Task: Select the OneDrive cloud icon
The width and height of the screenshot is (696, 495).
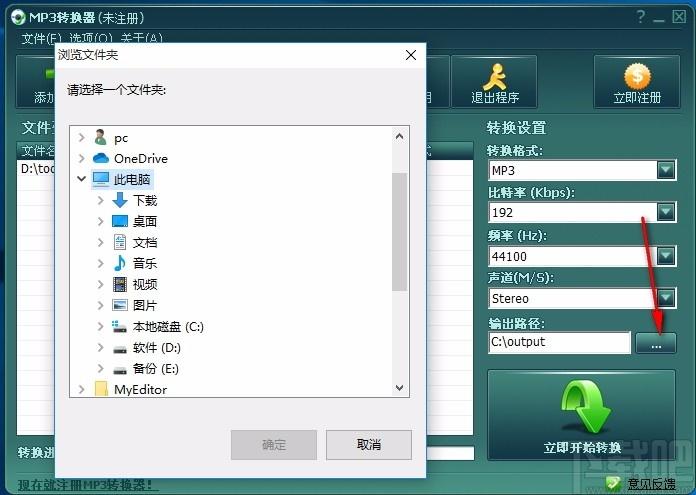Action: (x=101, y=158)
